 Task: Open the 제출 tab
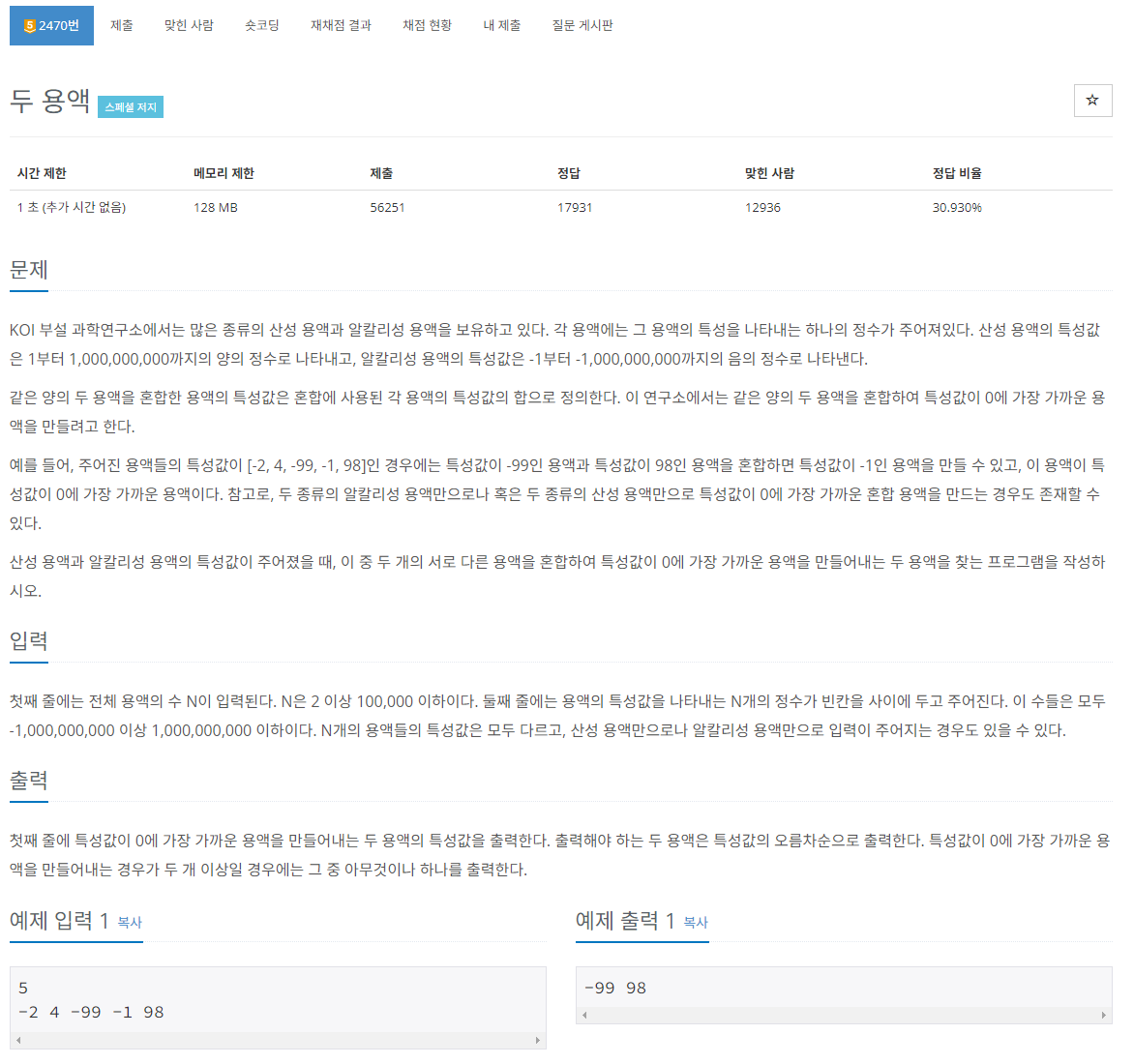click(122, 25)
